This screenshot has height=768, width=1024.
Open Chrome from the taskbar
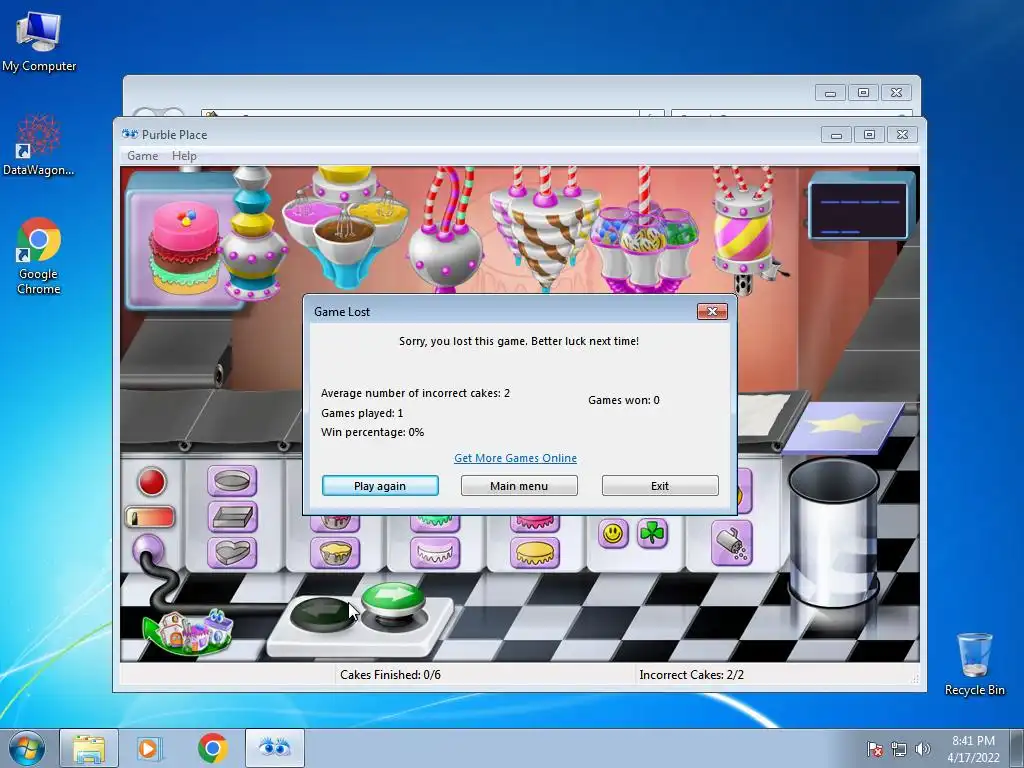[x=212, y=748]
